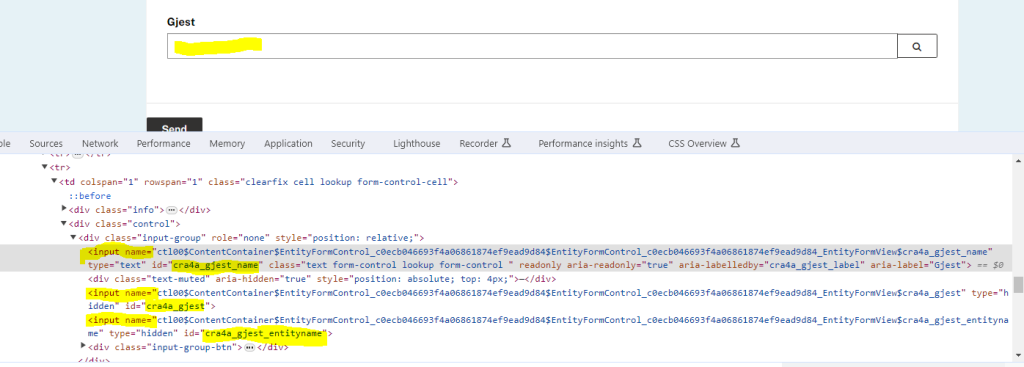1024x367 pixels.
Task: Switch to the Lighthouse tab
Action: point(417,144)
